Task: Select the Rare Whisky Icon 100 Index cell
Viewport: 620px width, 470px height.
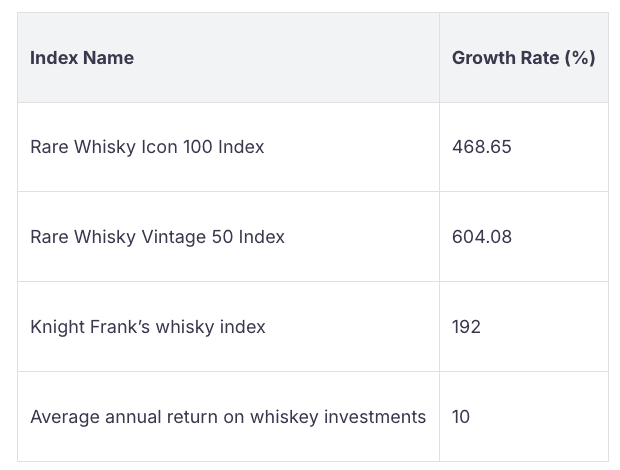Action: 147,147
